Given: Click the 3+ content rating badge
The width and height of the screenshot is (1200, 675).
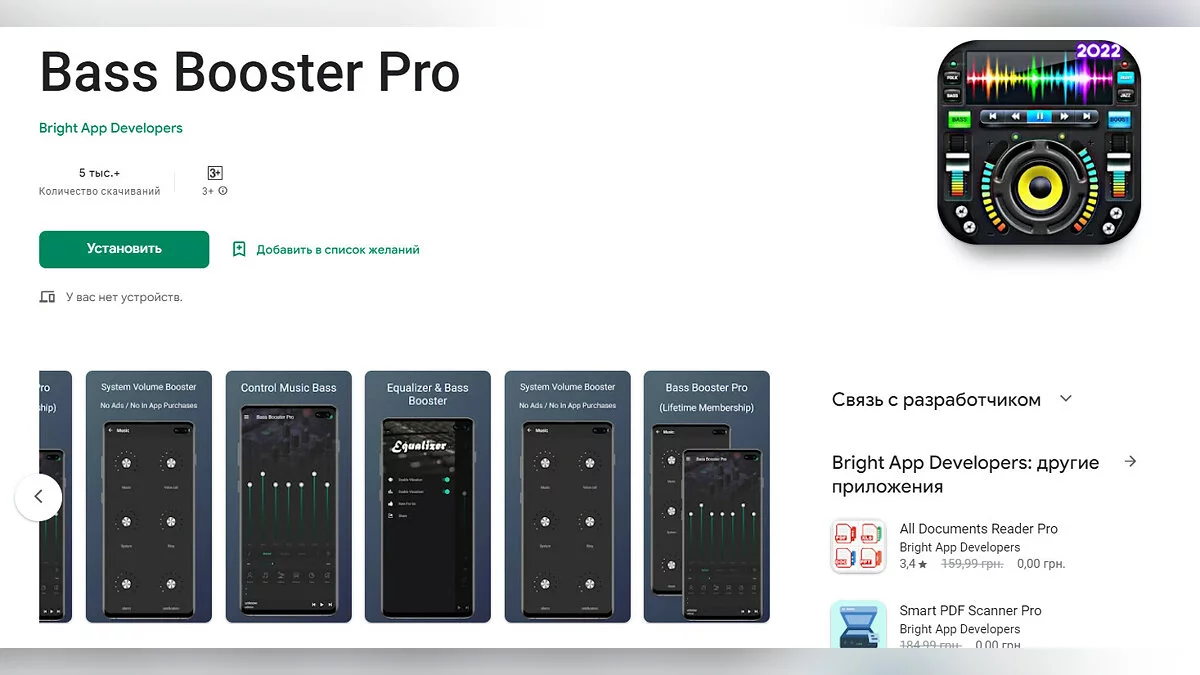Looking at the screenshot, I should (214, 173).
